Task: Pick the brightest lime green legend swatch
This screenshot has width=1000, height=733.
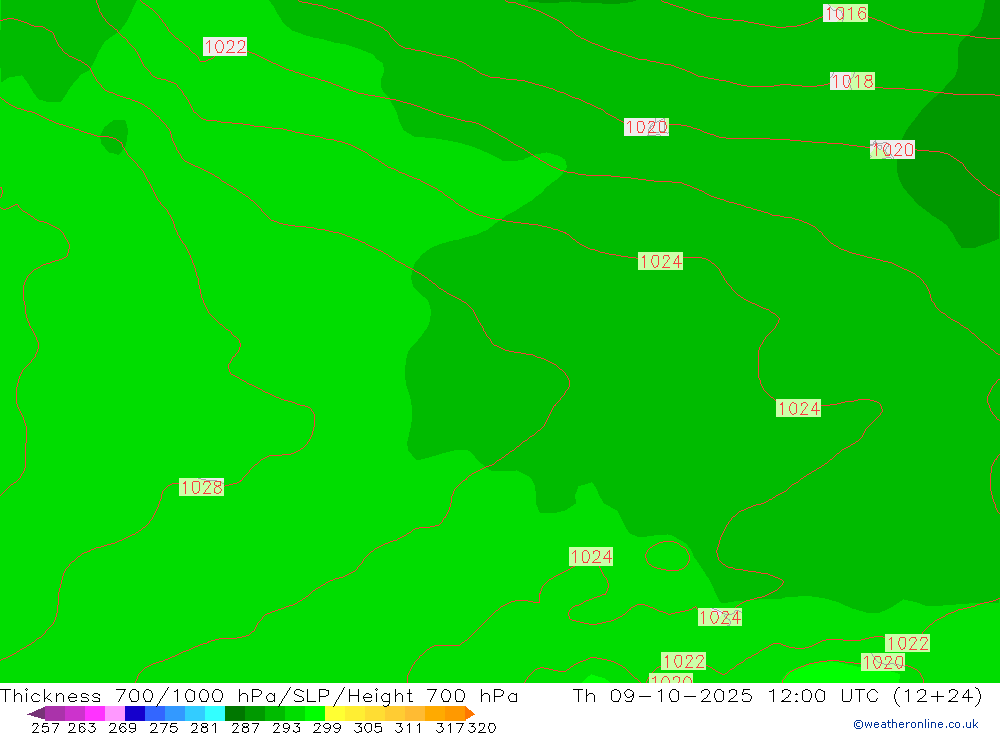Action: 315,713
